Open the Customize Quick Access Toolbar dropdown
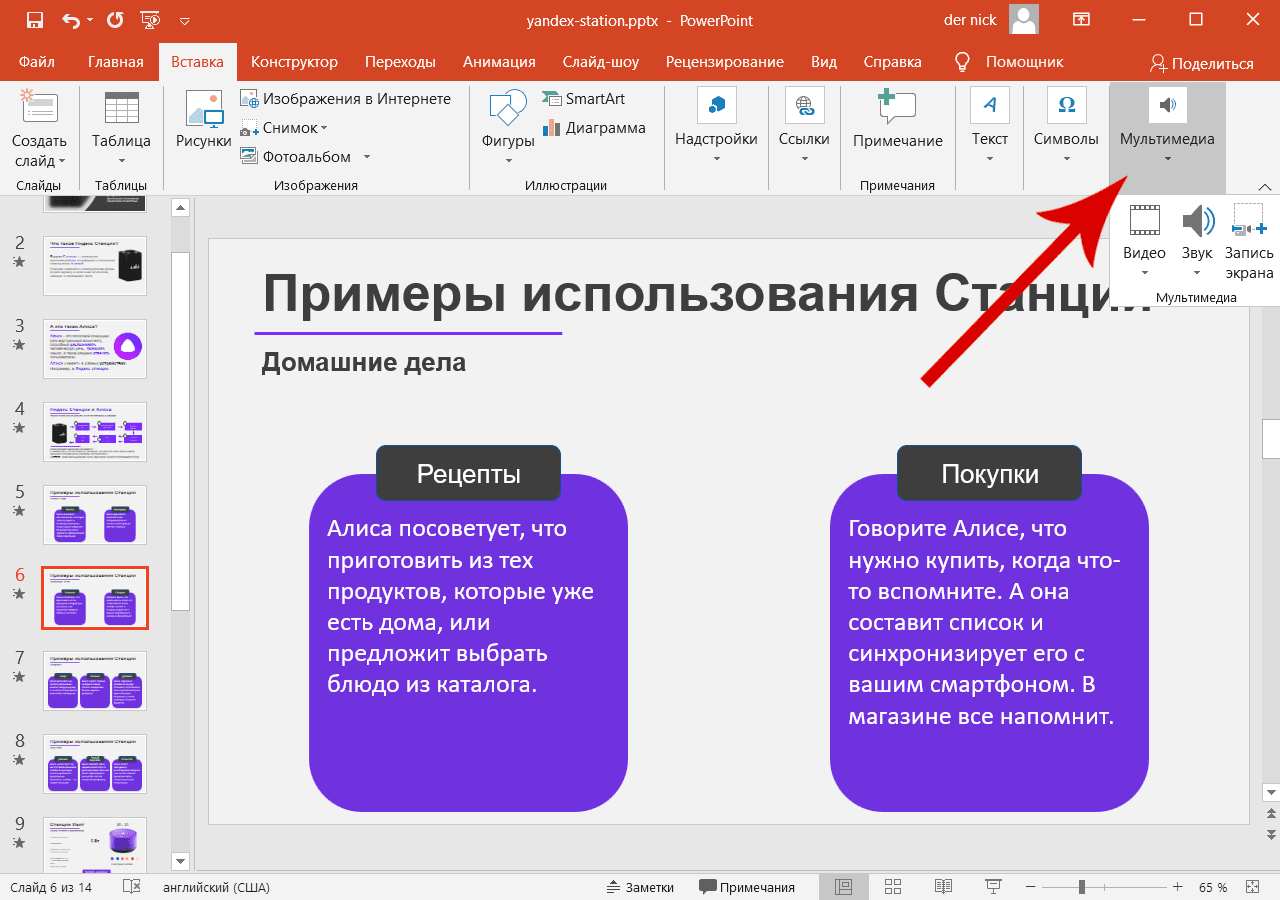The height and width of the screenshot is (900, 1280). tap(184, 21)
